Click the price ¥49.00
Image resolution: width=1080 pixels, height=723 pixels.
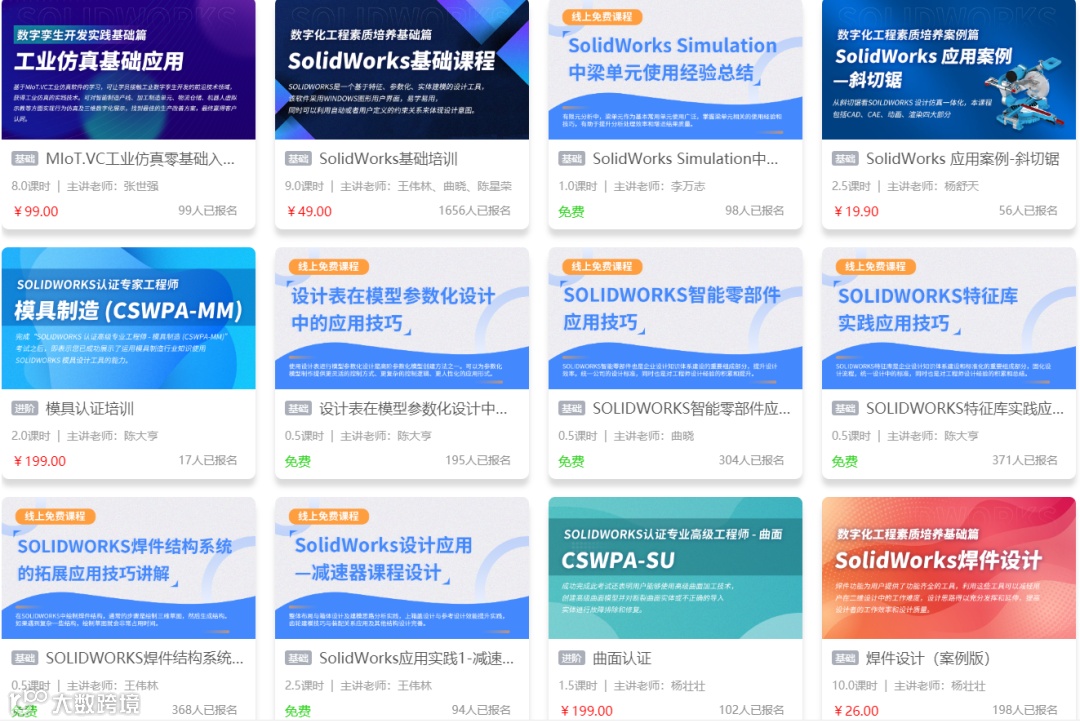click(x=309, y=211)
